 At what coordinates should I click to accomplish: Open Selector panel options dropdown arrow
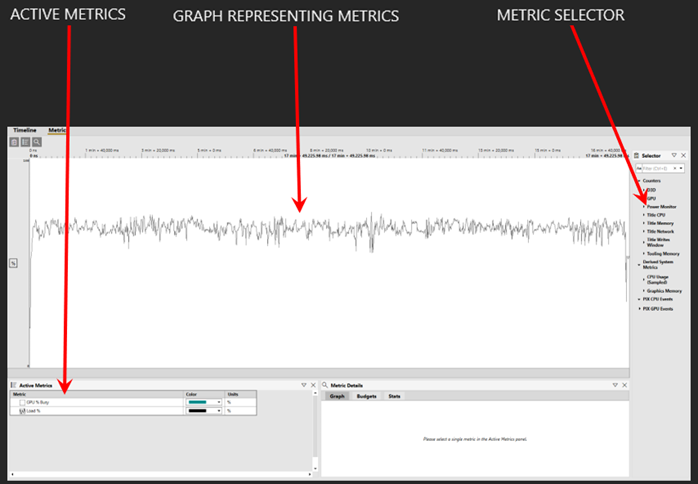tap(674, 155)
